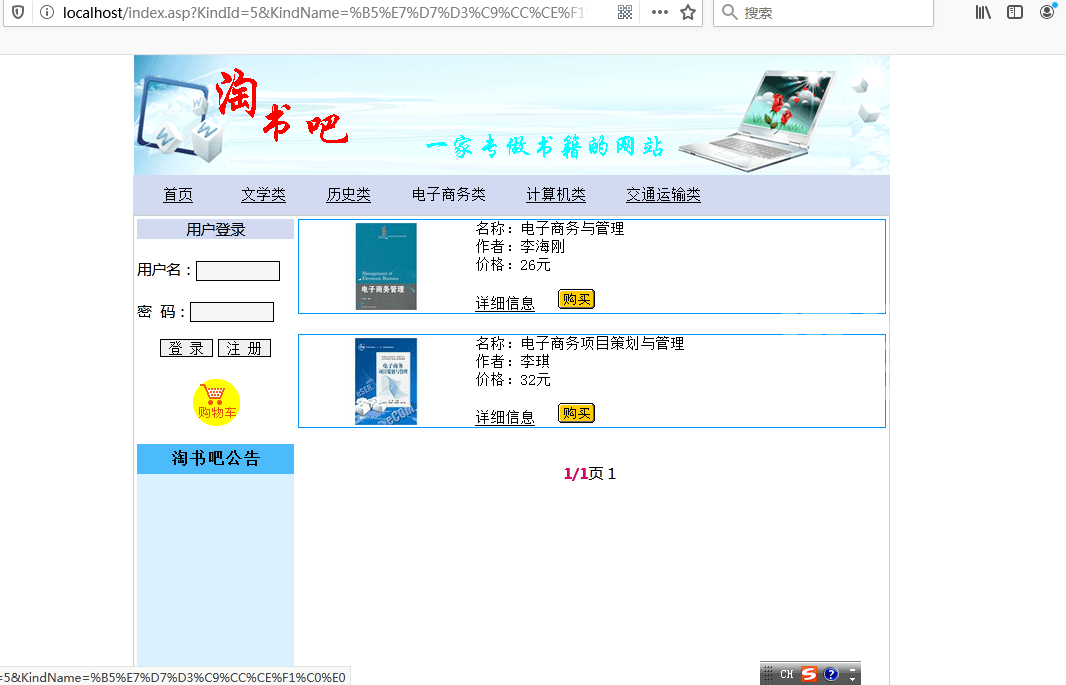1066x685 pixels.
Task: Switch the CH input language indicator
Action: [787, 674]
